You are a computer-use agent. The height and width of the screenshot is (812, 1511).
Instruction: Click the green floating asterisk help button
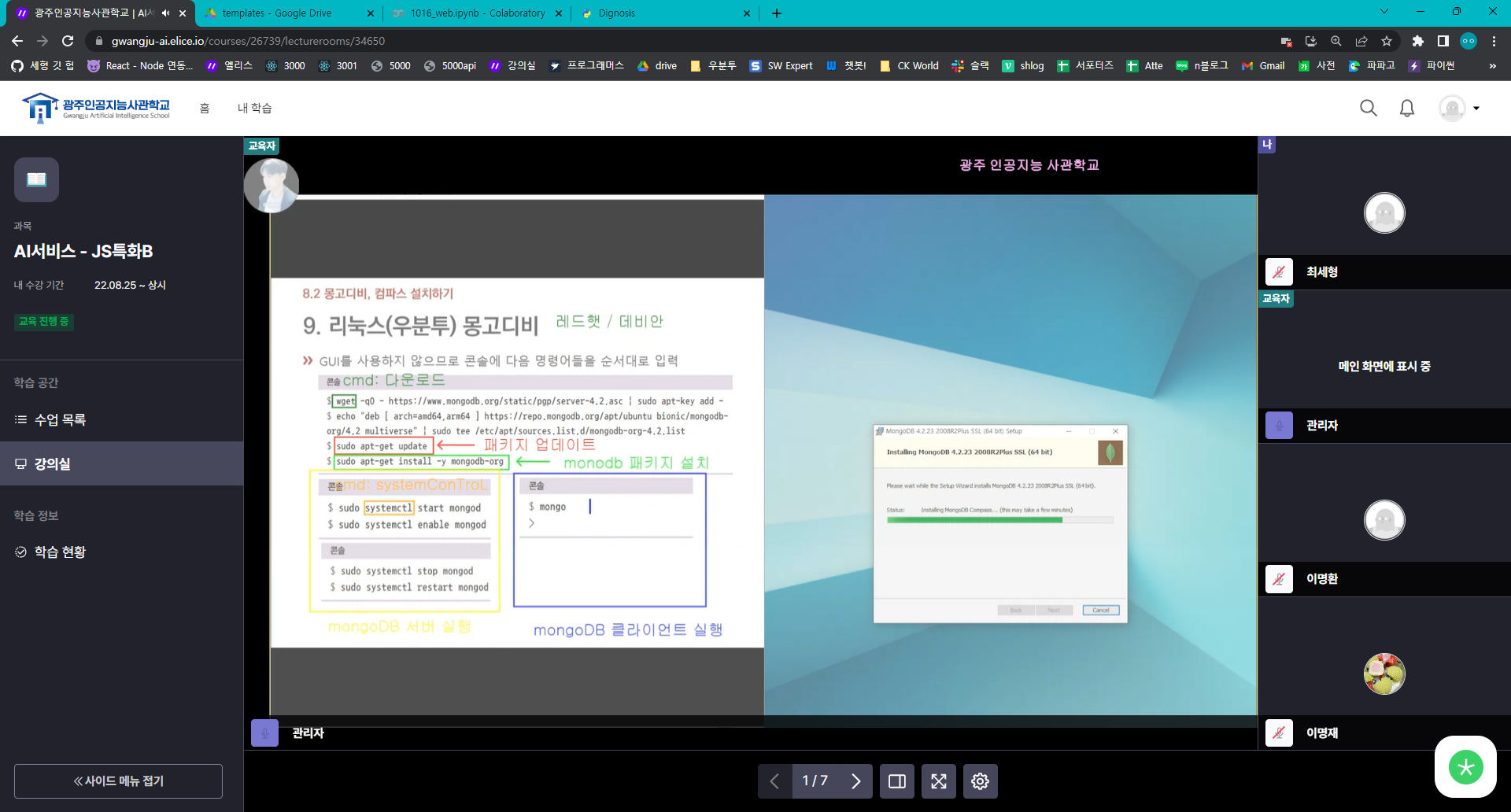coord(1465,767)
